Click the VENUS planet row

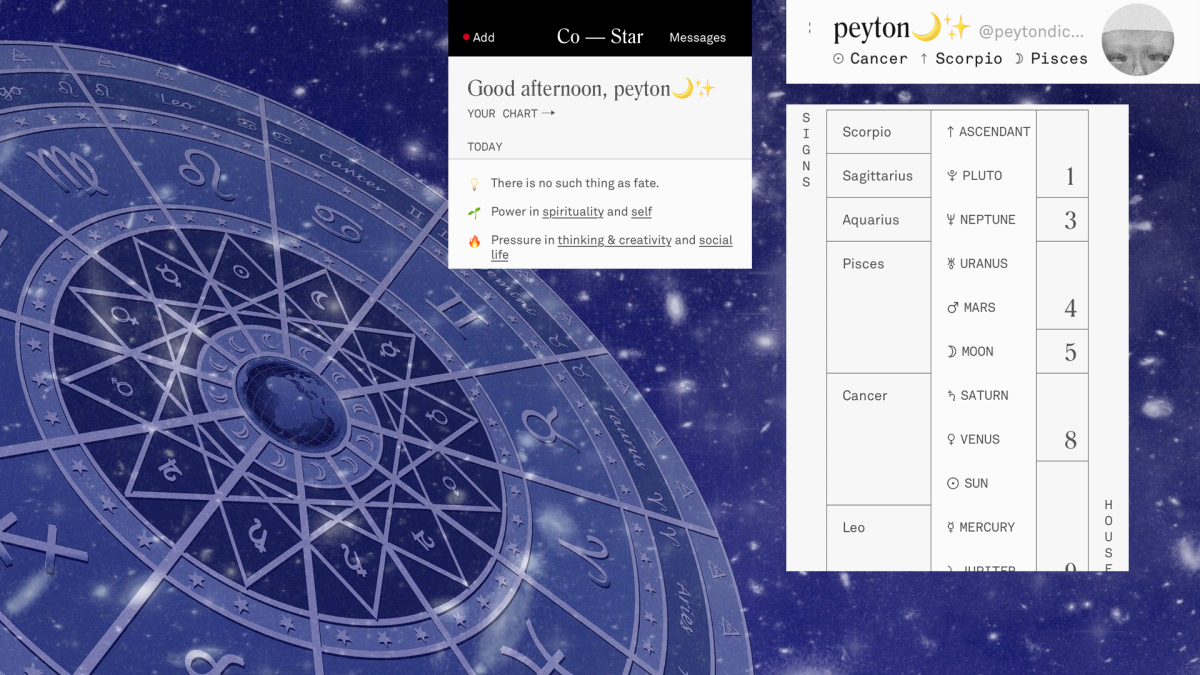coord(972,440)
